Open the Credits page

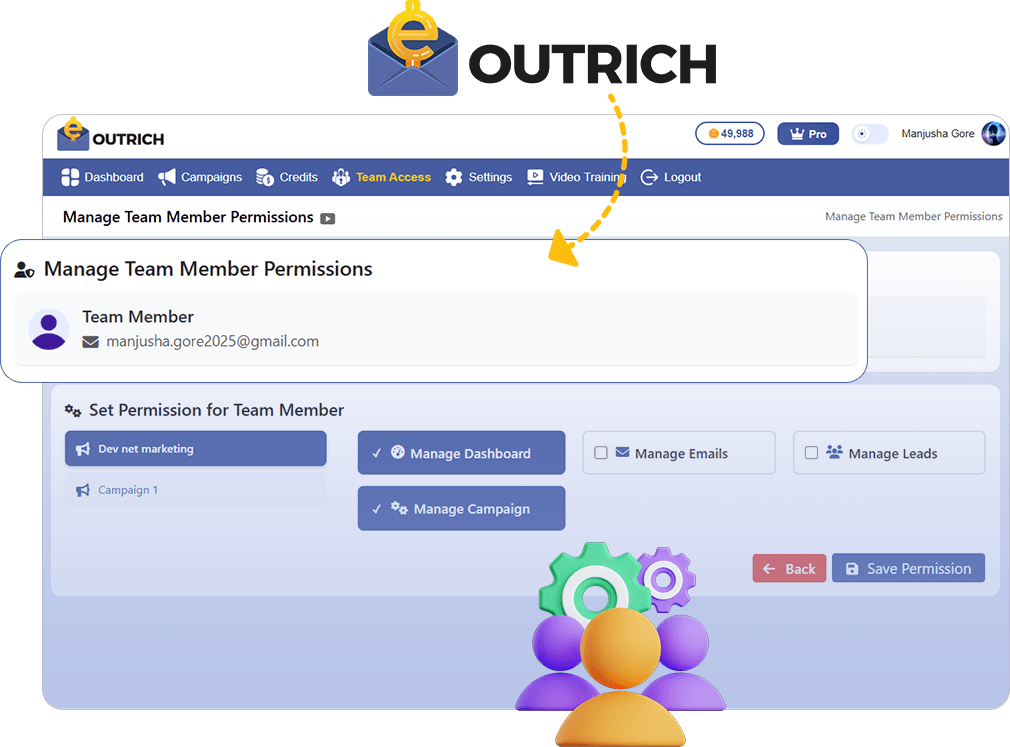pyautogui.click(x=287, y=178)
